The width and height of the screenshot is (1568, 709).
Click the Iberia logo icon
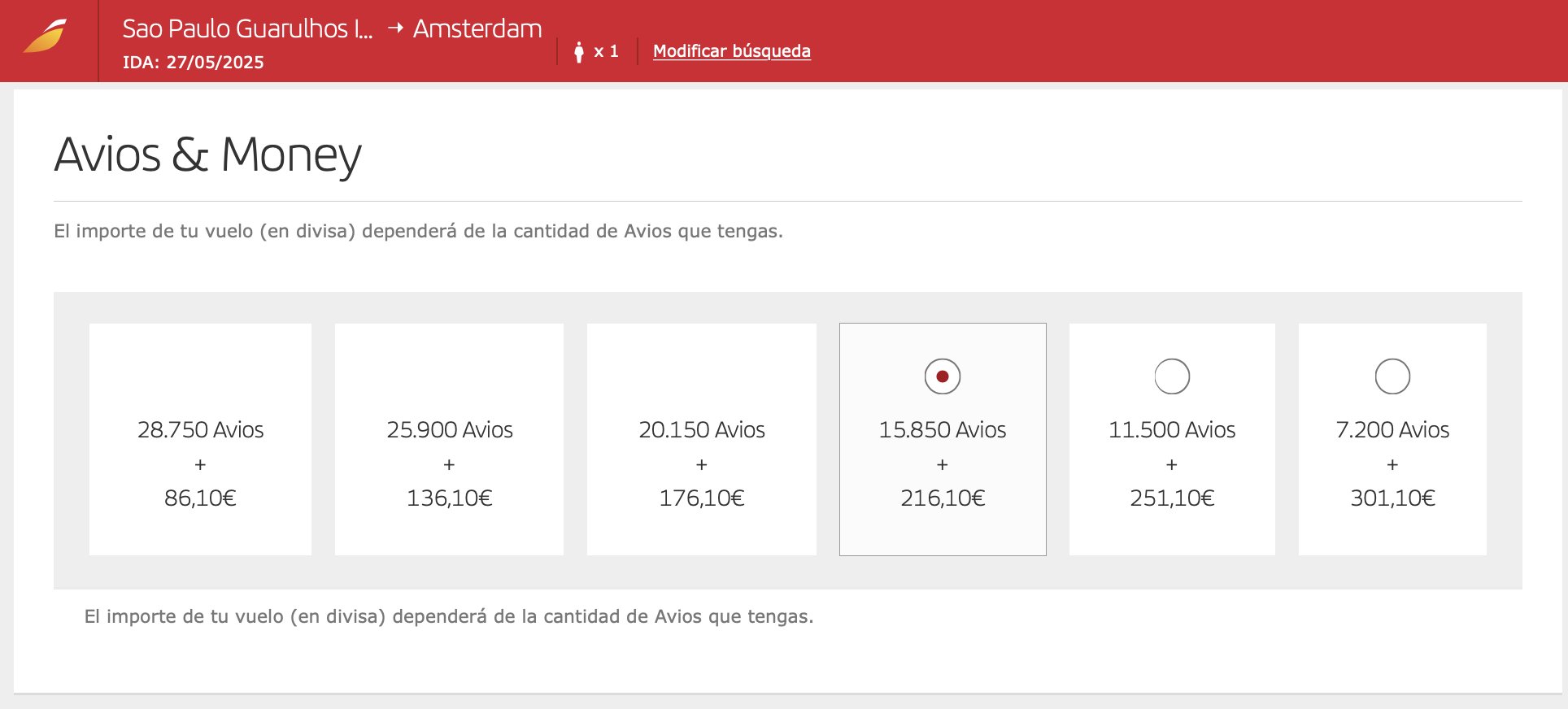coord(45,37)
